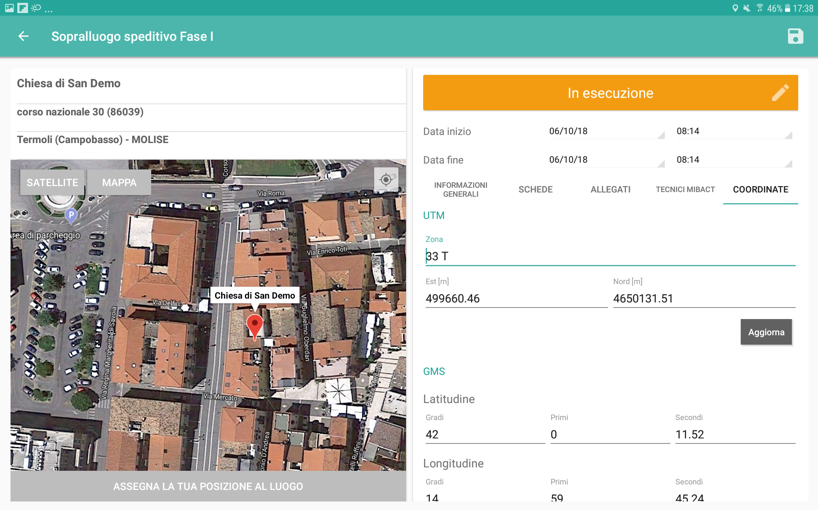Screen dimensions: 818x510
Task: Open the Allegati tab
Action: [610, 189]
